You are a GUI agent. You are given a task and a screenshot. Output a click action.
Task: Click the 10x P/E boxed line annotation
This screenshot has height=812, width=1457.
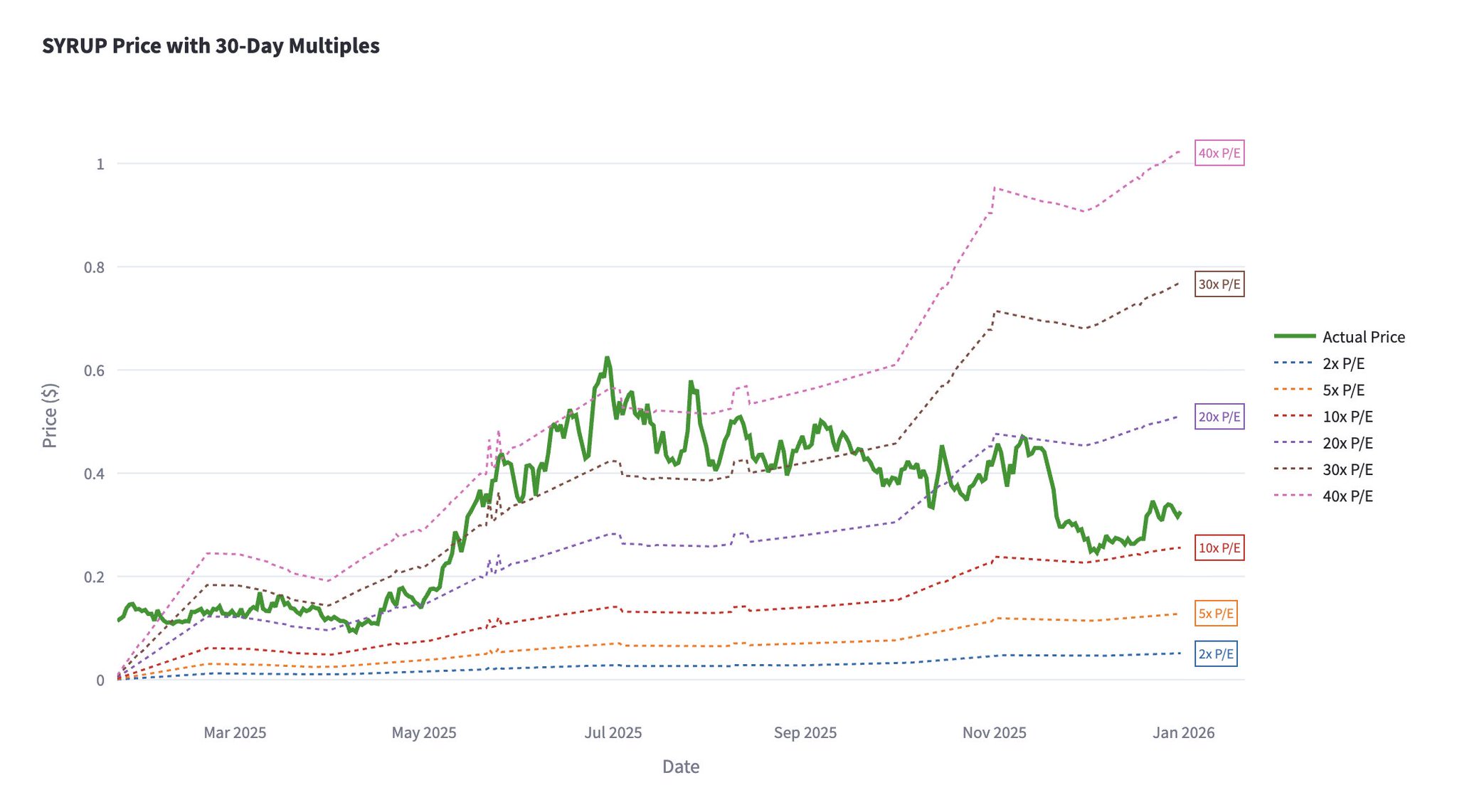coord(1219,547)
